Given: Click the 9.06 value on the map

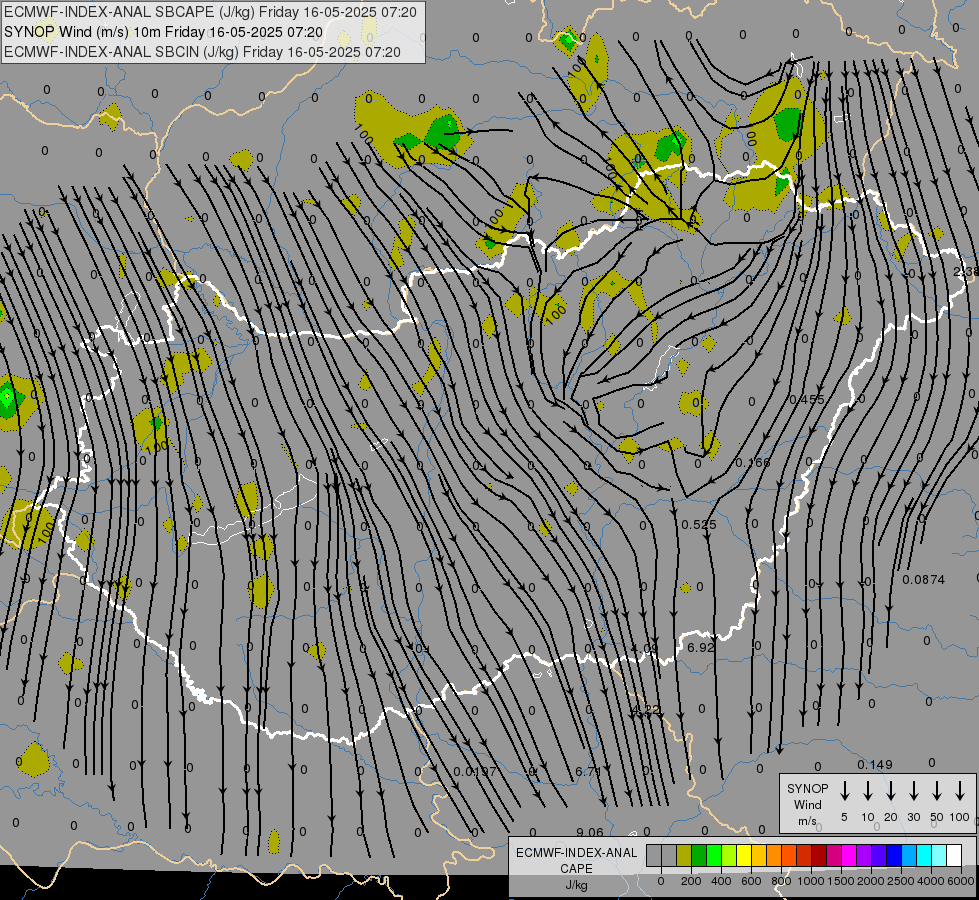Looking at the screenshot, I should pos(589,832).
